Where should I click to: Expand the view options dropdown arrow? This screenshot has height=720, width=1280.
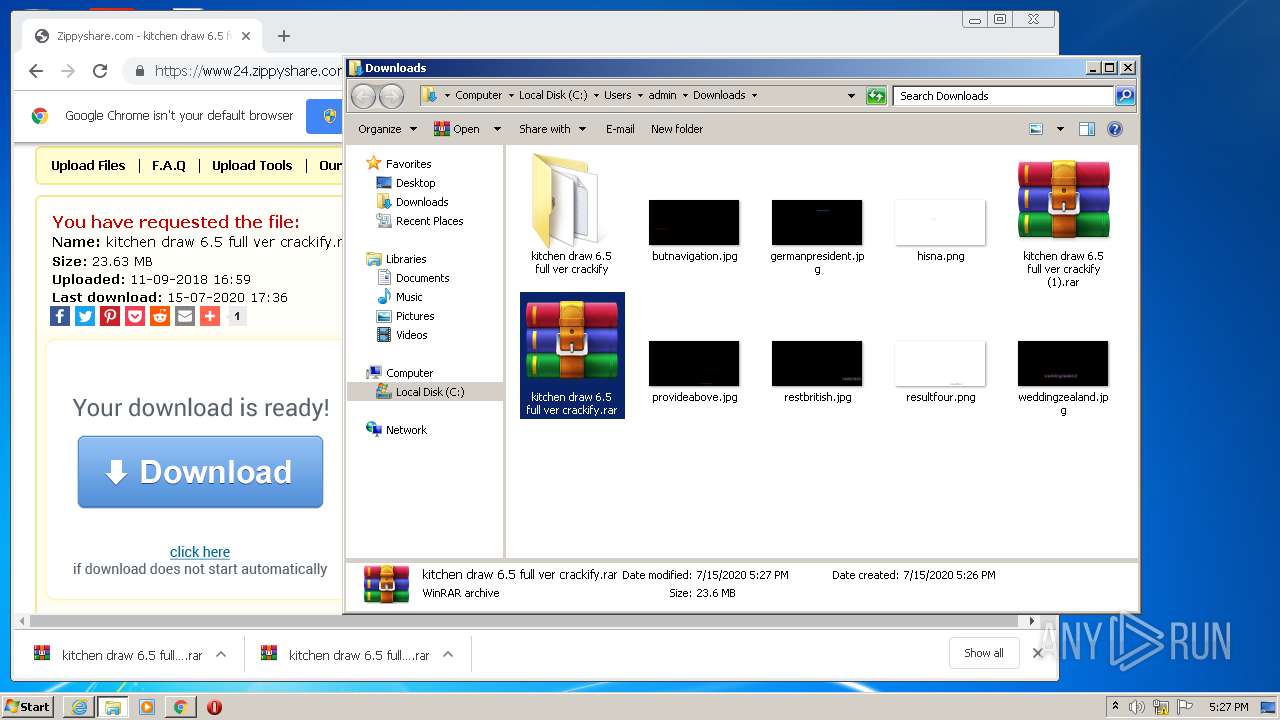1060,129
